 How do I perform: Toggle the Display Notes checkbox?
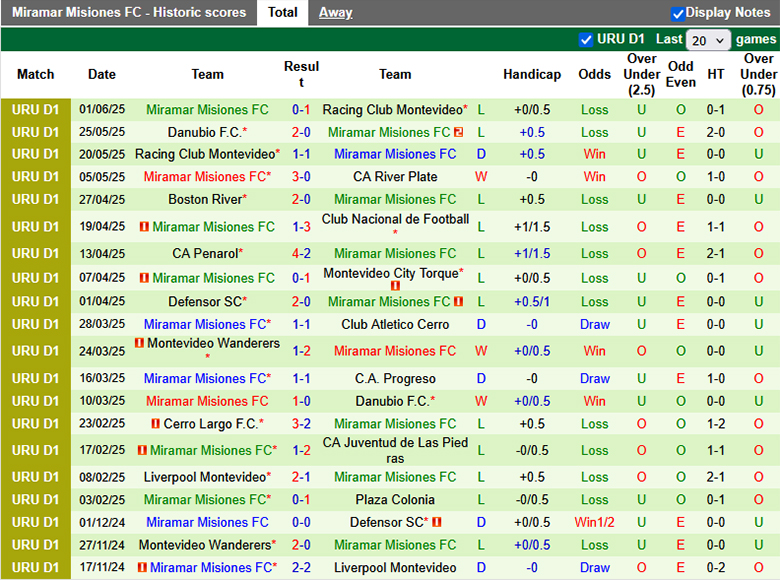click(677, 13)
